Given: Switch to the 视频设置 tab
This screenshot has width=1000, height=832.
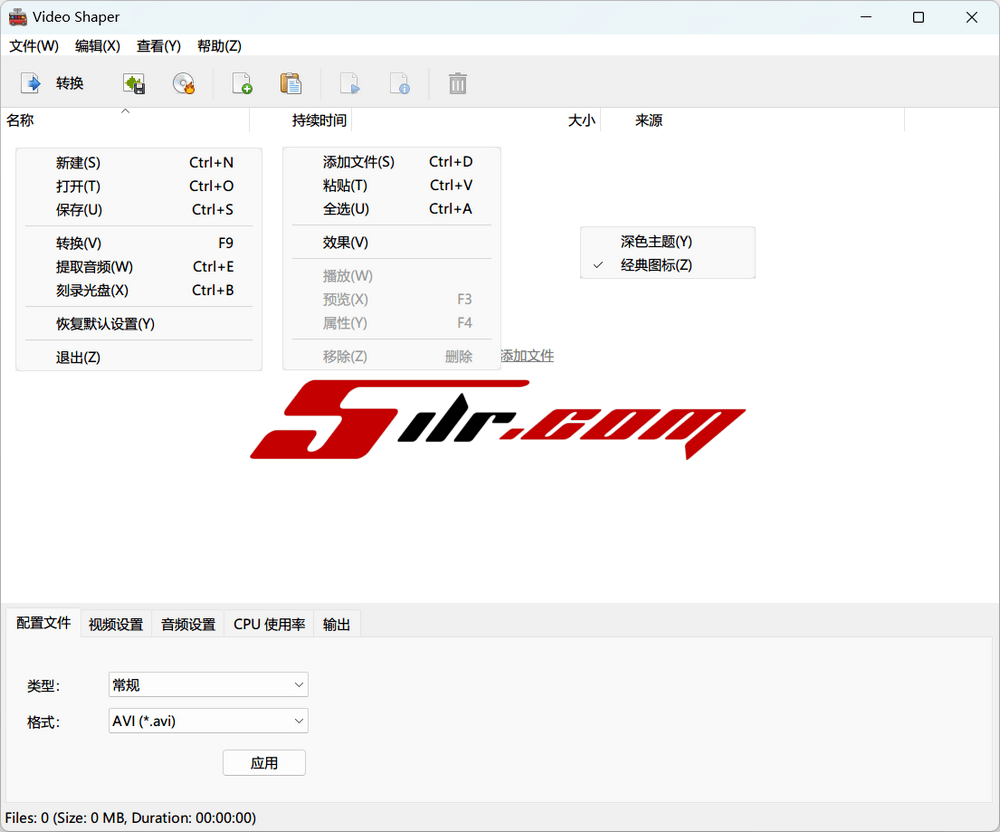Looking at the screenshot, I should pos(116,624).
